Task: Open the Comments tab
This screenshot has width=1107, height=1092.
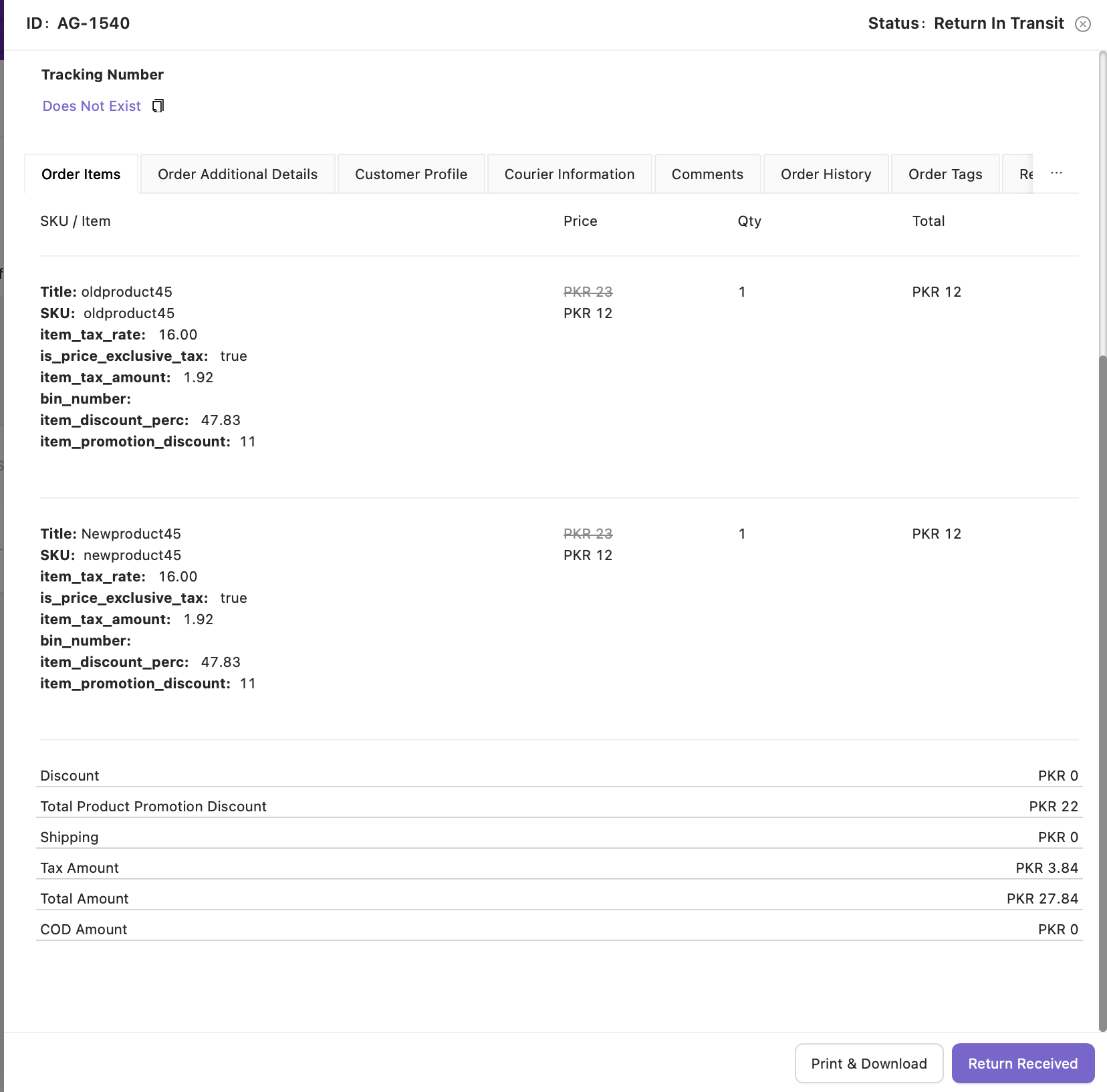Action: 707,174
